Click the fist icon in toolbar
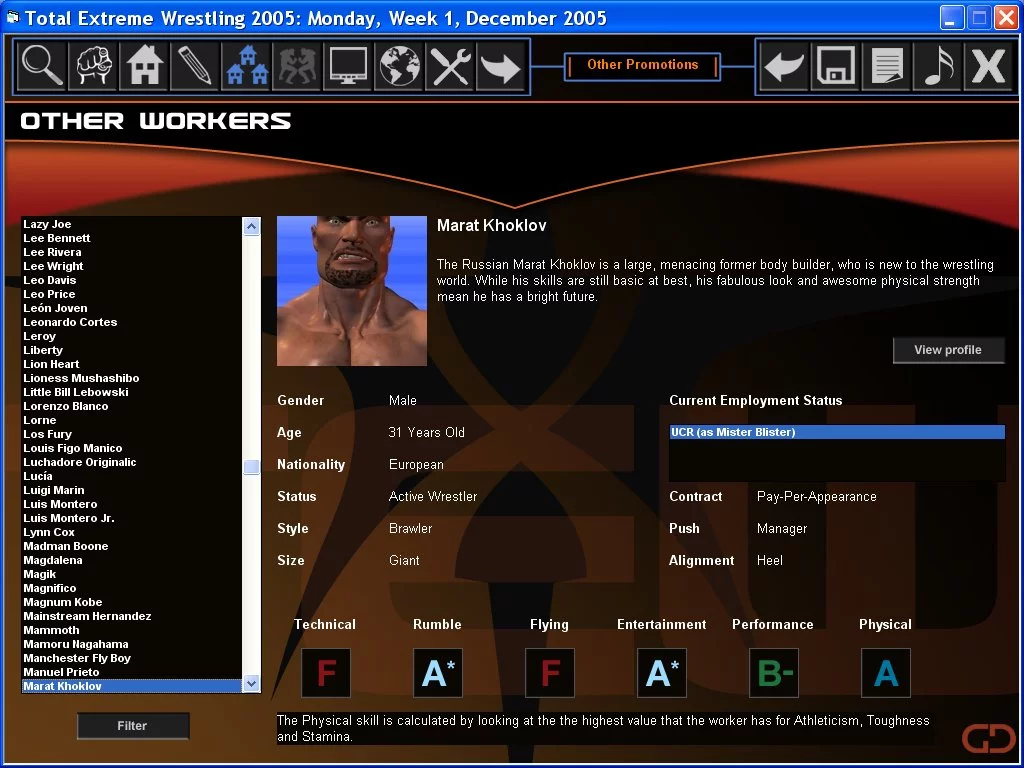Screen dimensions: 1024x768 tap(93, 65)
